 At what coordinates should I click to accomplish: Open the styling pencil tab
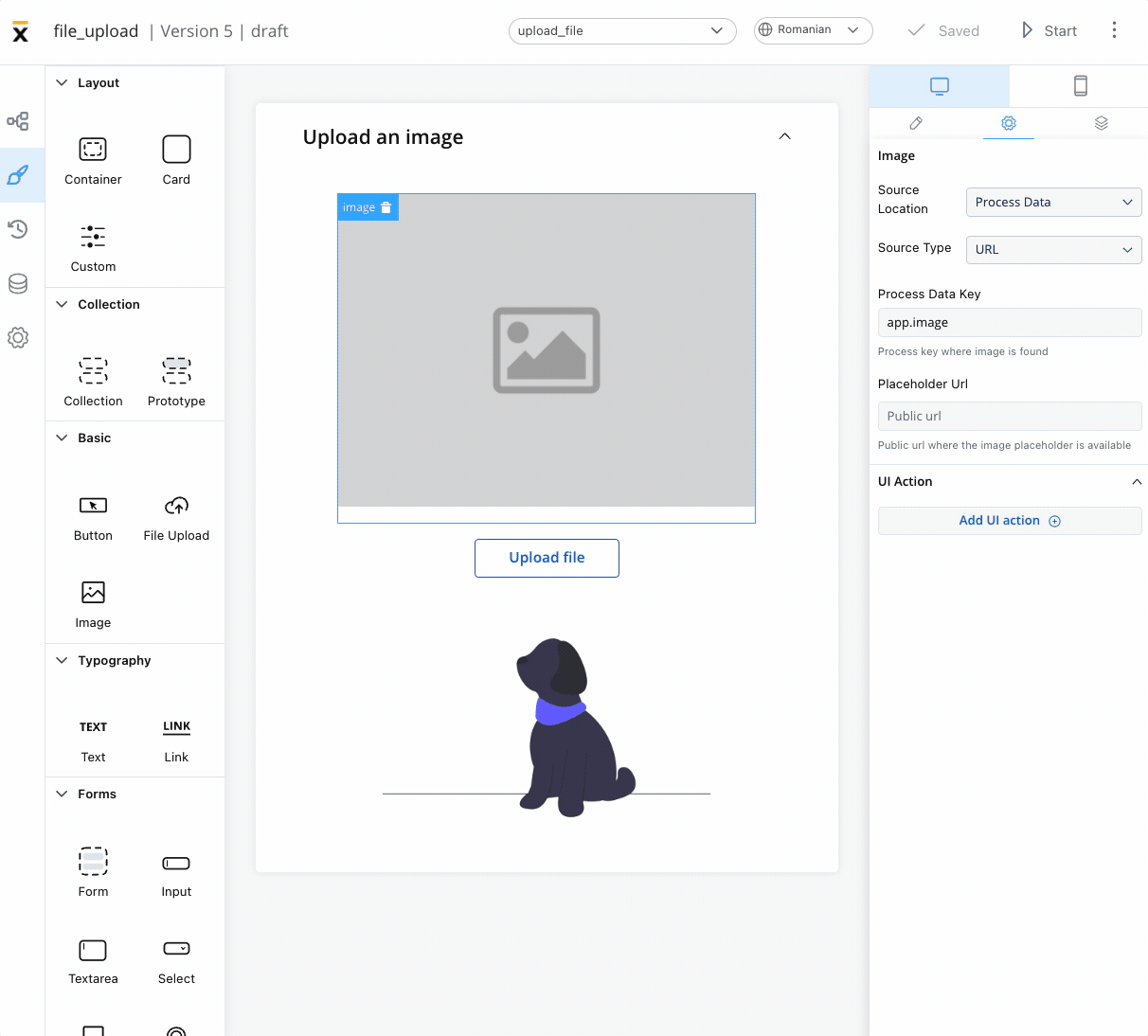click(x=916, y=123)
